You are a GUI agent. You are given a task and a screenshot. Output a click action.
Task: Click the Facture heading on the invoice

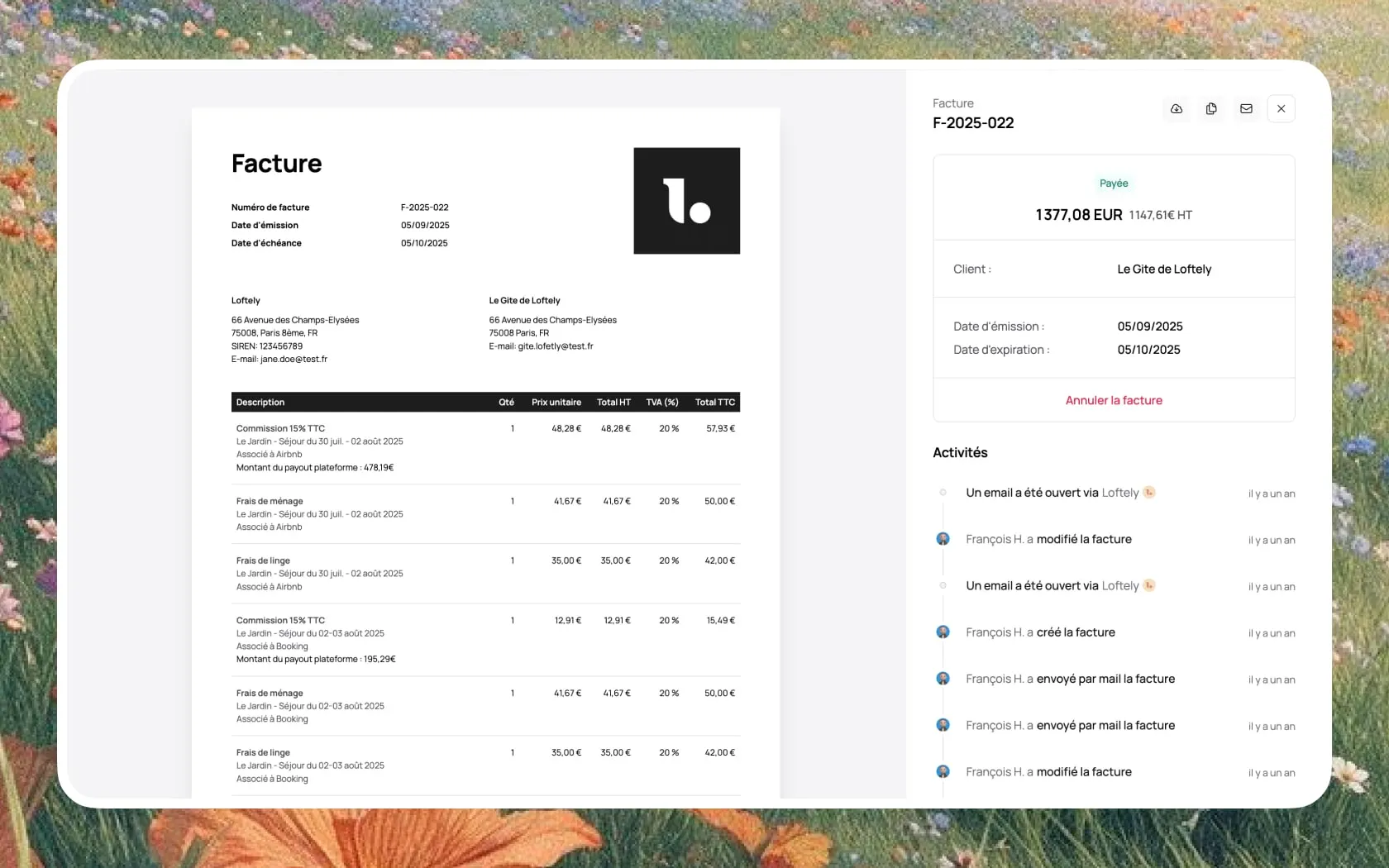tap(277, 164)
